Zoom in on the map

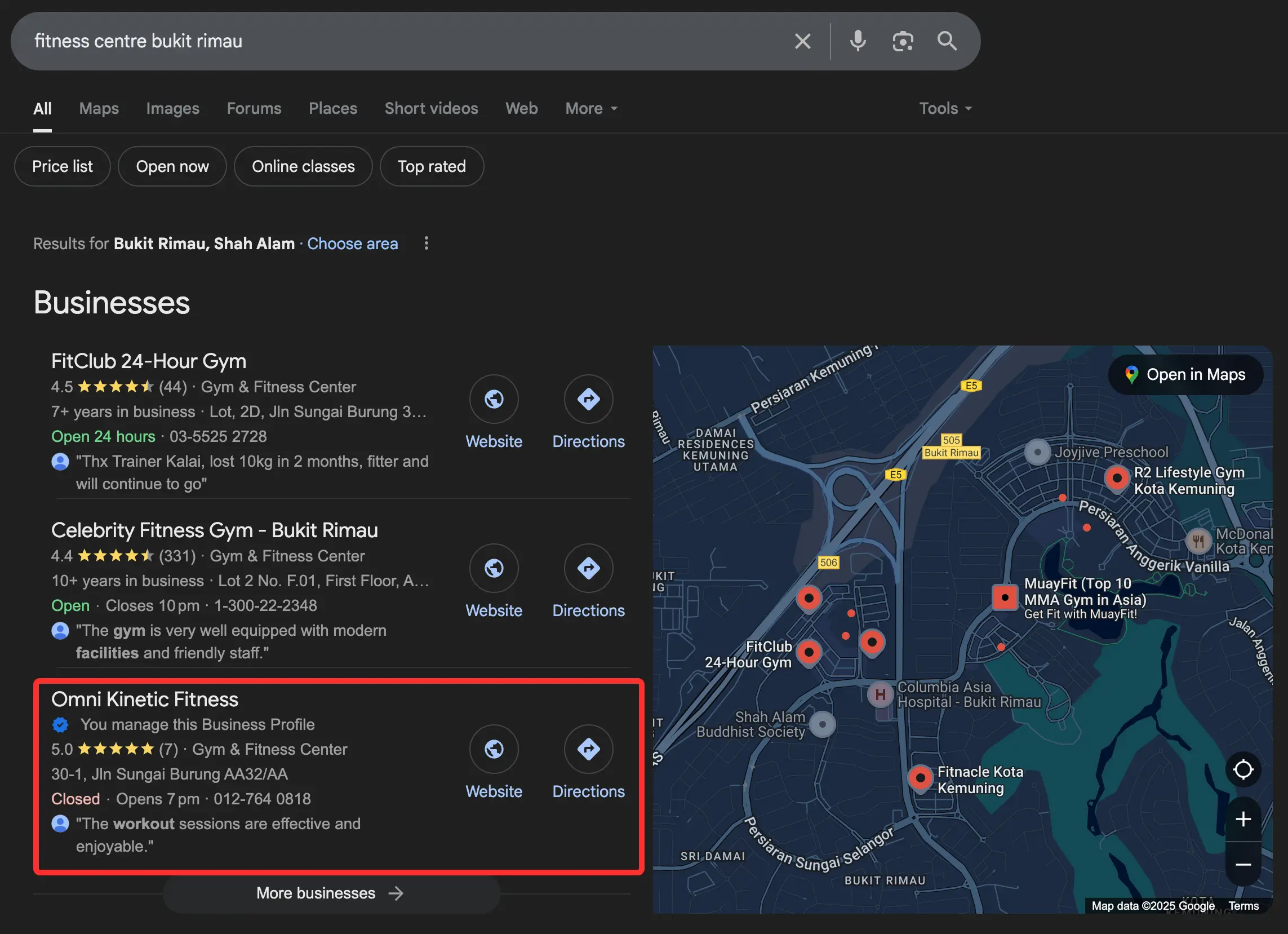pos(1242,818)
